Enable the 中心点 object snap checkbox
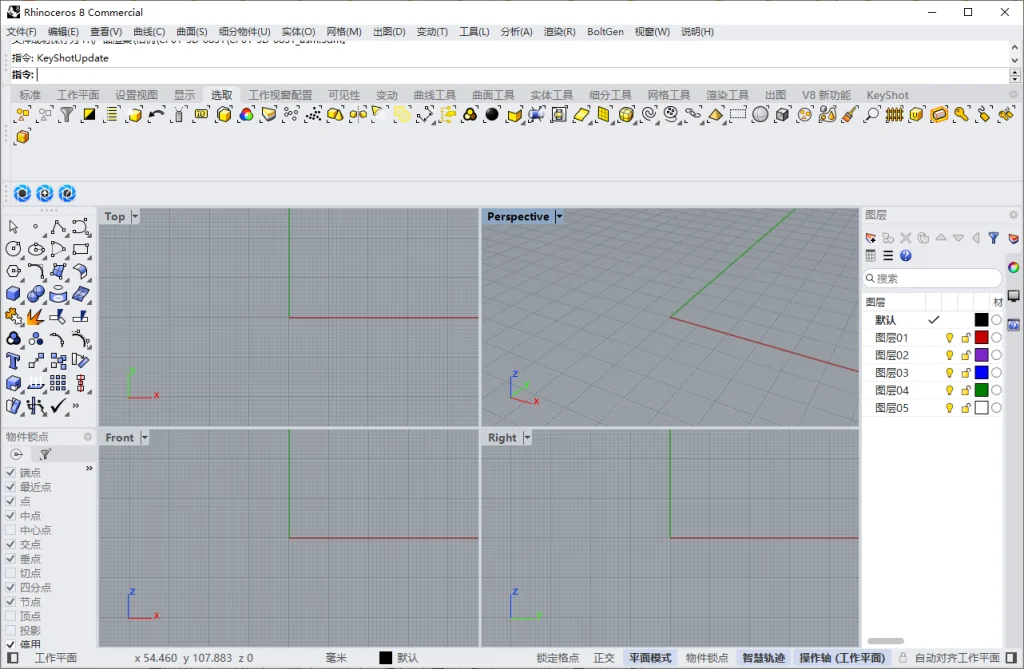 click(10, 530)
